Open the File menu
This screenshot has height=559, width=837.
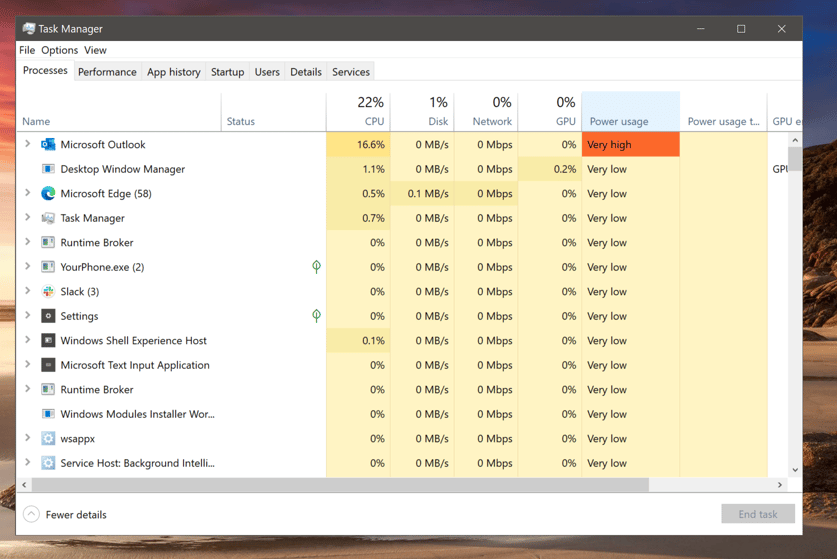pyautogui.click(x=27, y=50)
